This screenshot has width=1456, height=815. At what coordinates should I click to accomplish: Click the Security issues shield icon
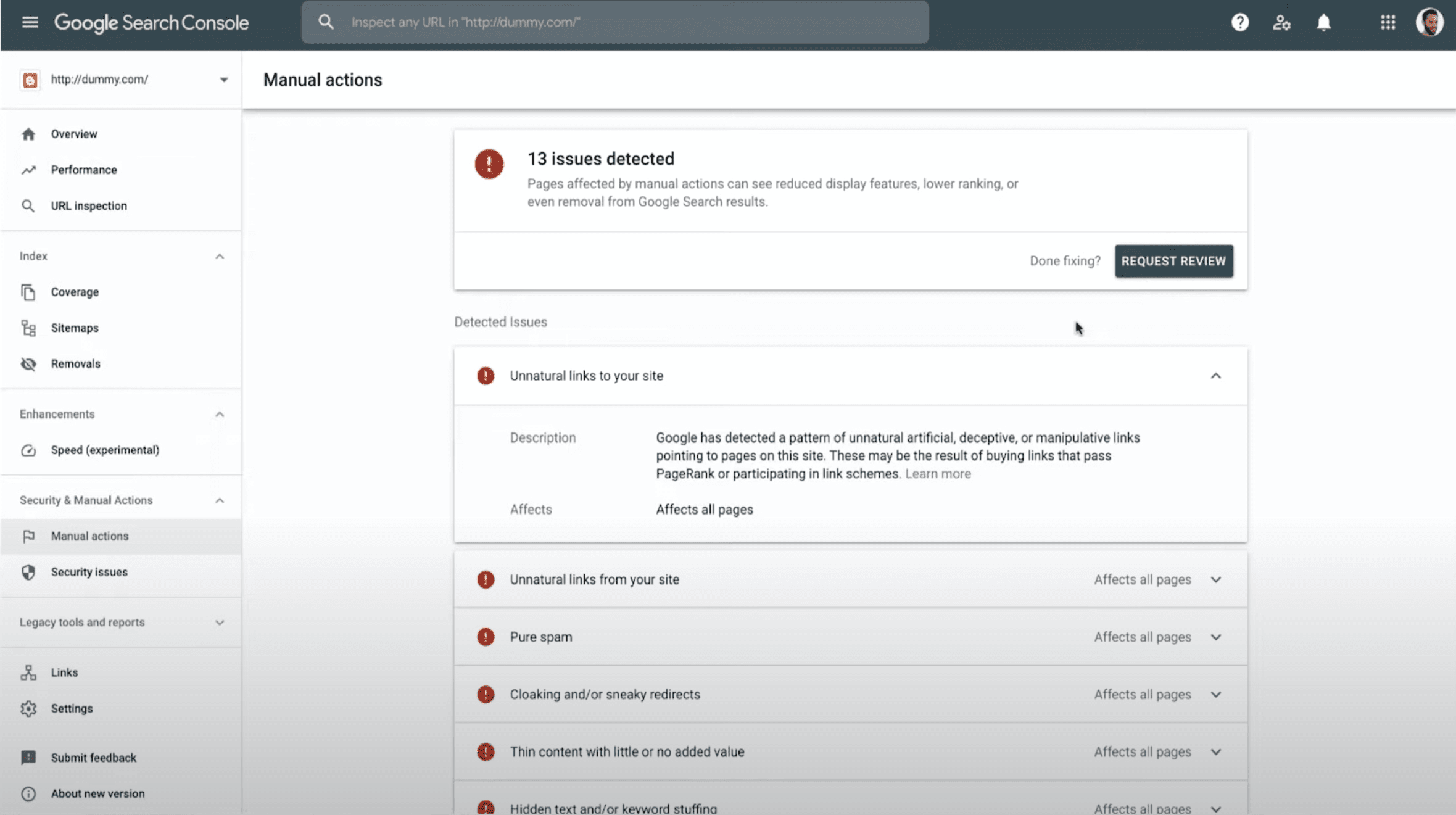pos(28,572)
